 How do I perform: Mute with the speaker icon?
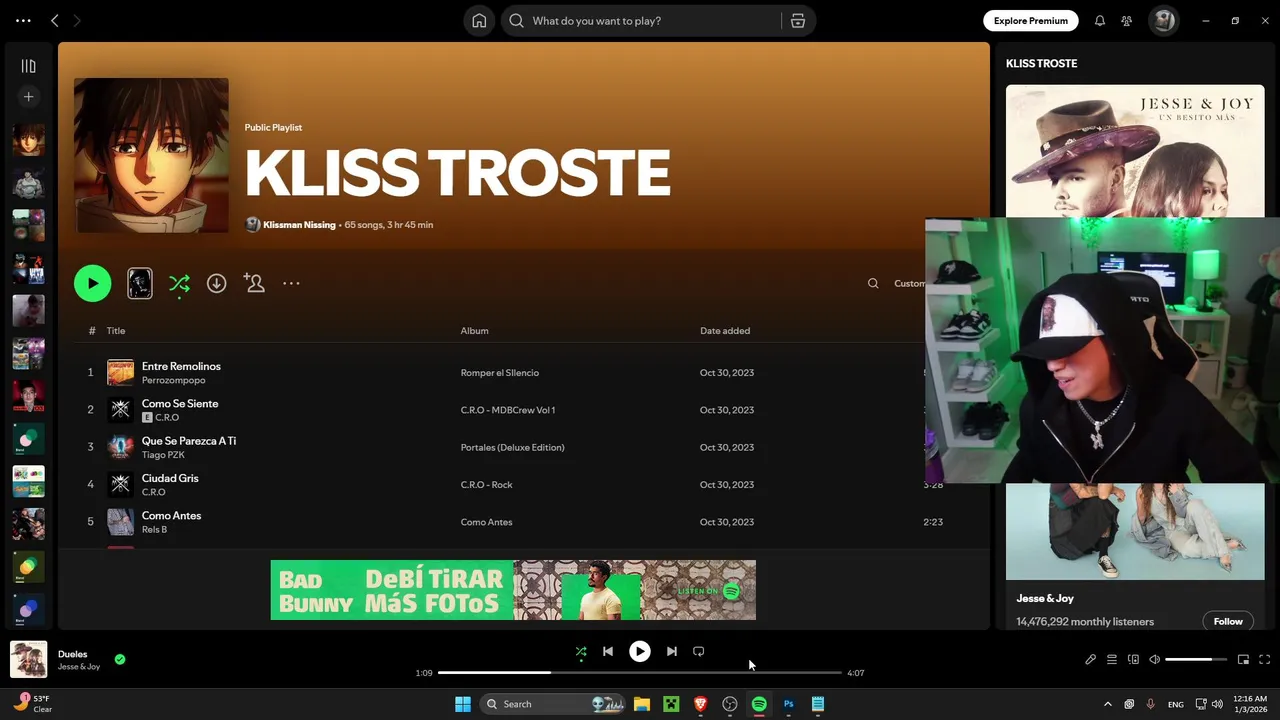[x=1154, y=660]
